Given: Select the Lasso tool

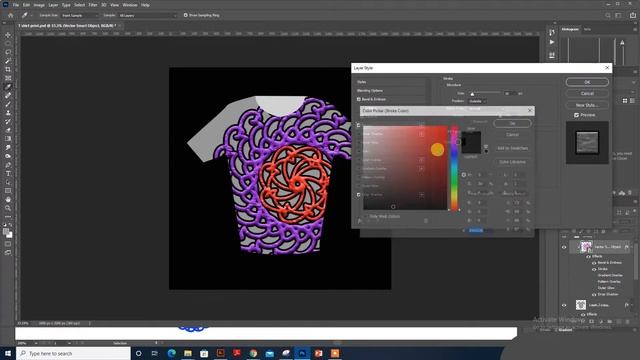Looking at the screenshot, I should [8, 52].
